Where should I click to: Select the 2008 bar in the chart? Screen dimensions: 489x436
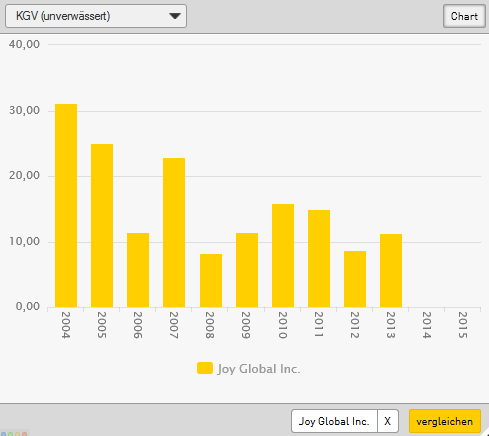click(211, 280)
